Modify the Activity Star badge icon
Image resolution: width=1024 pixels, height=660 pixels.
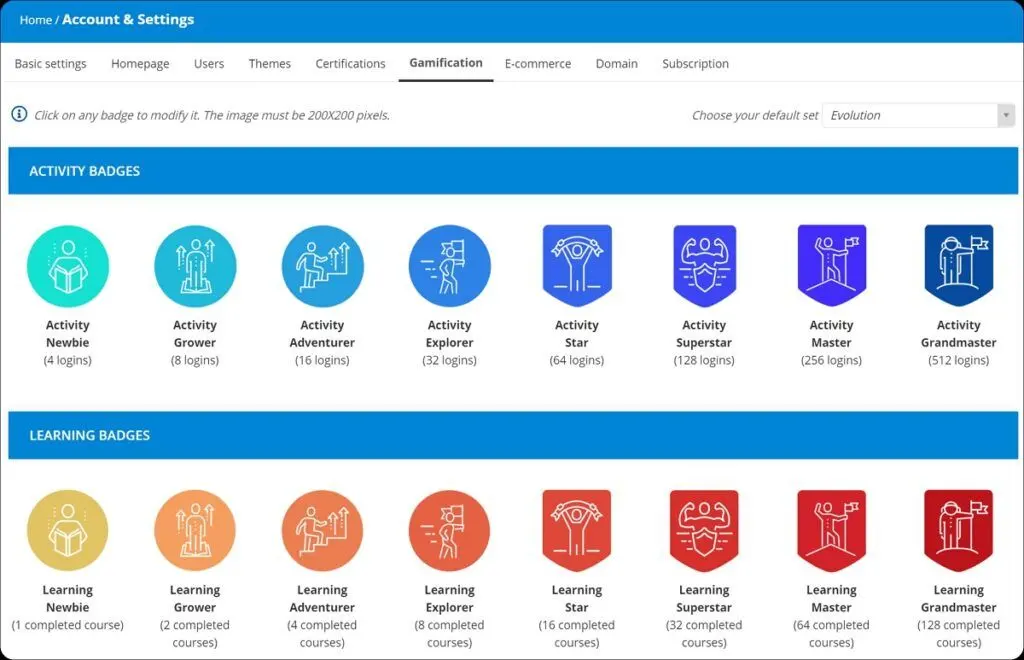(577, 265)
